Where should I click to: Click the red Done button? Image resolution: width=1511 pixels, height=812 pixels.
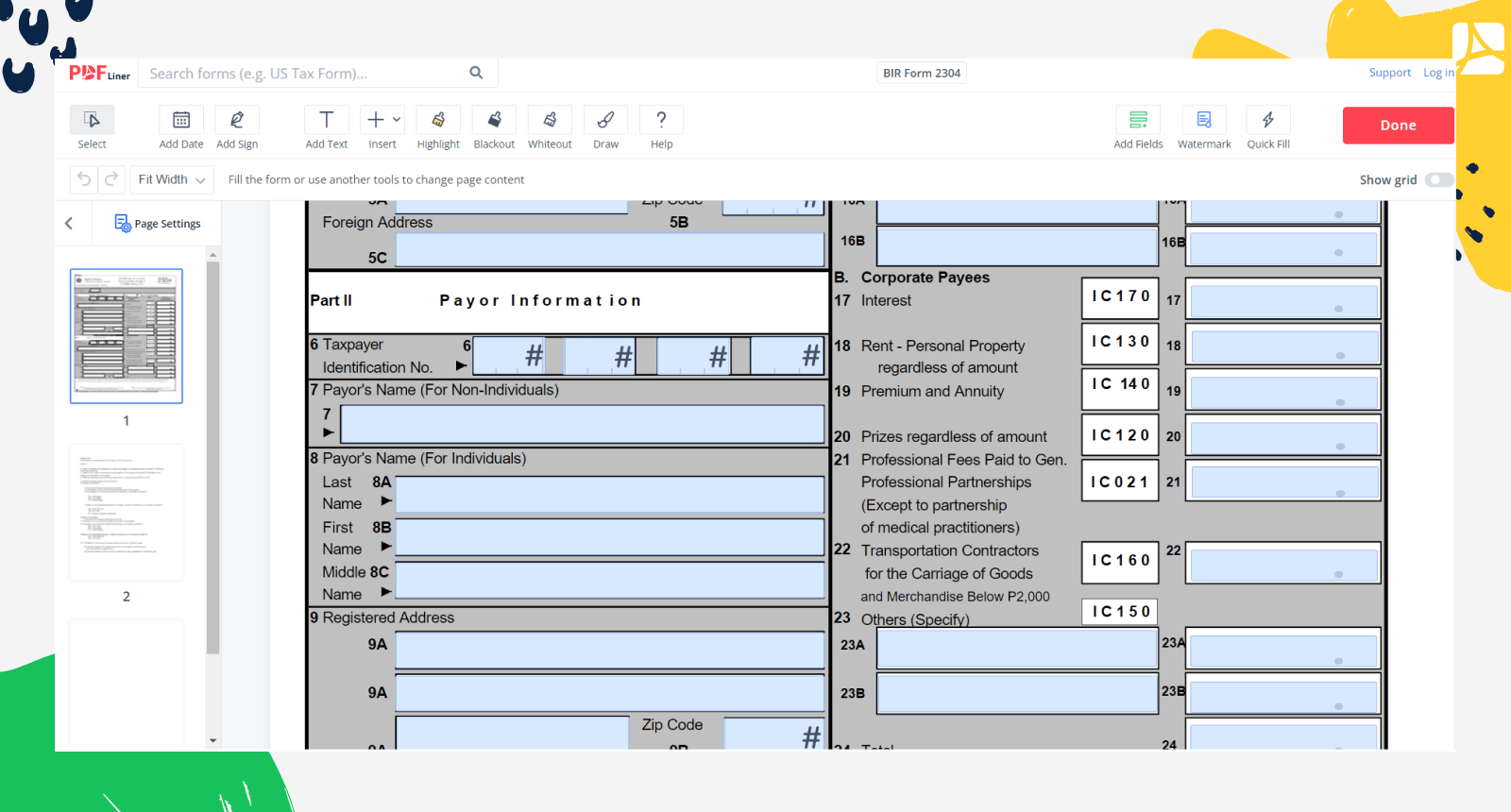[x=1399, y=125]
